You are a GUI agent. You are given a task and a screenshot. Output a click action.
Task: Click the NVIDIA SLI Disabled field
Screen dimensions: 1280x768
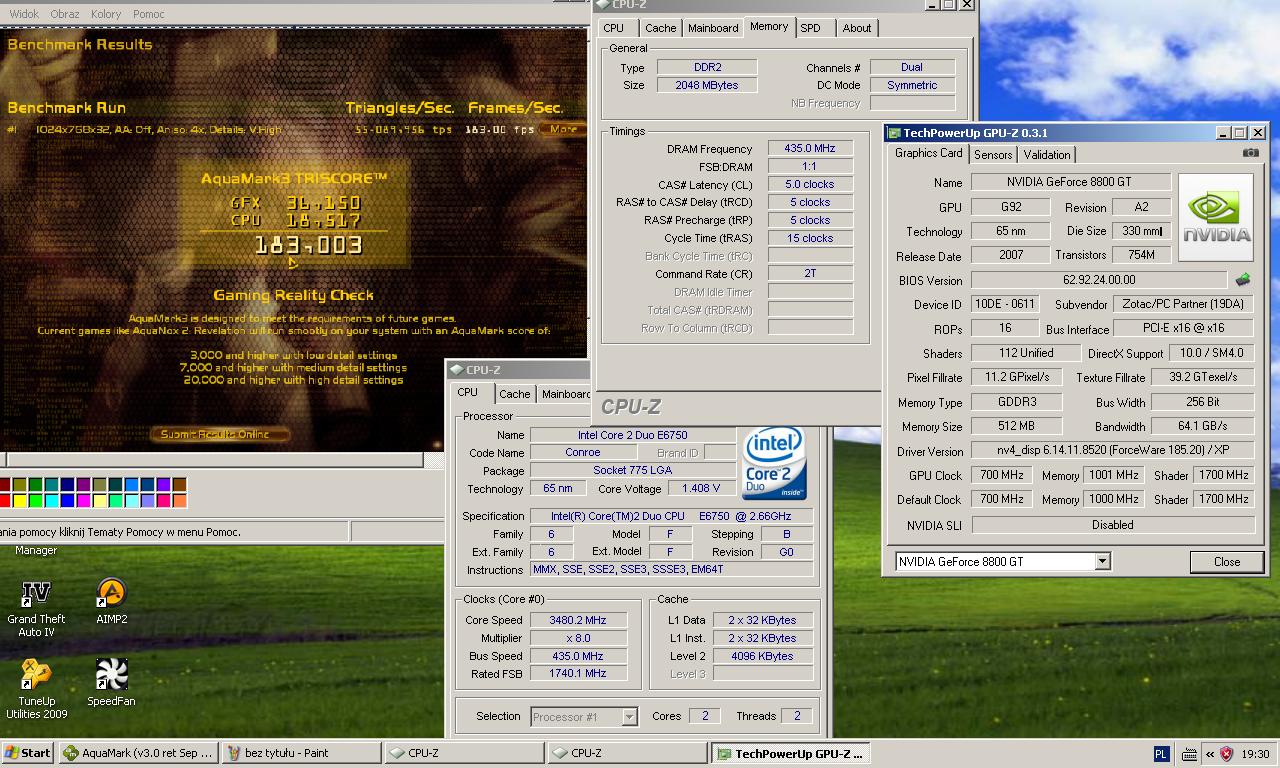pos(1113,524)
